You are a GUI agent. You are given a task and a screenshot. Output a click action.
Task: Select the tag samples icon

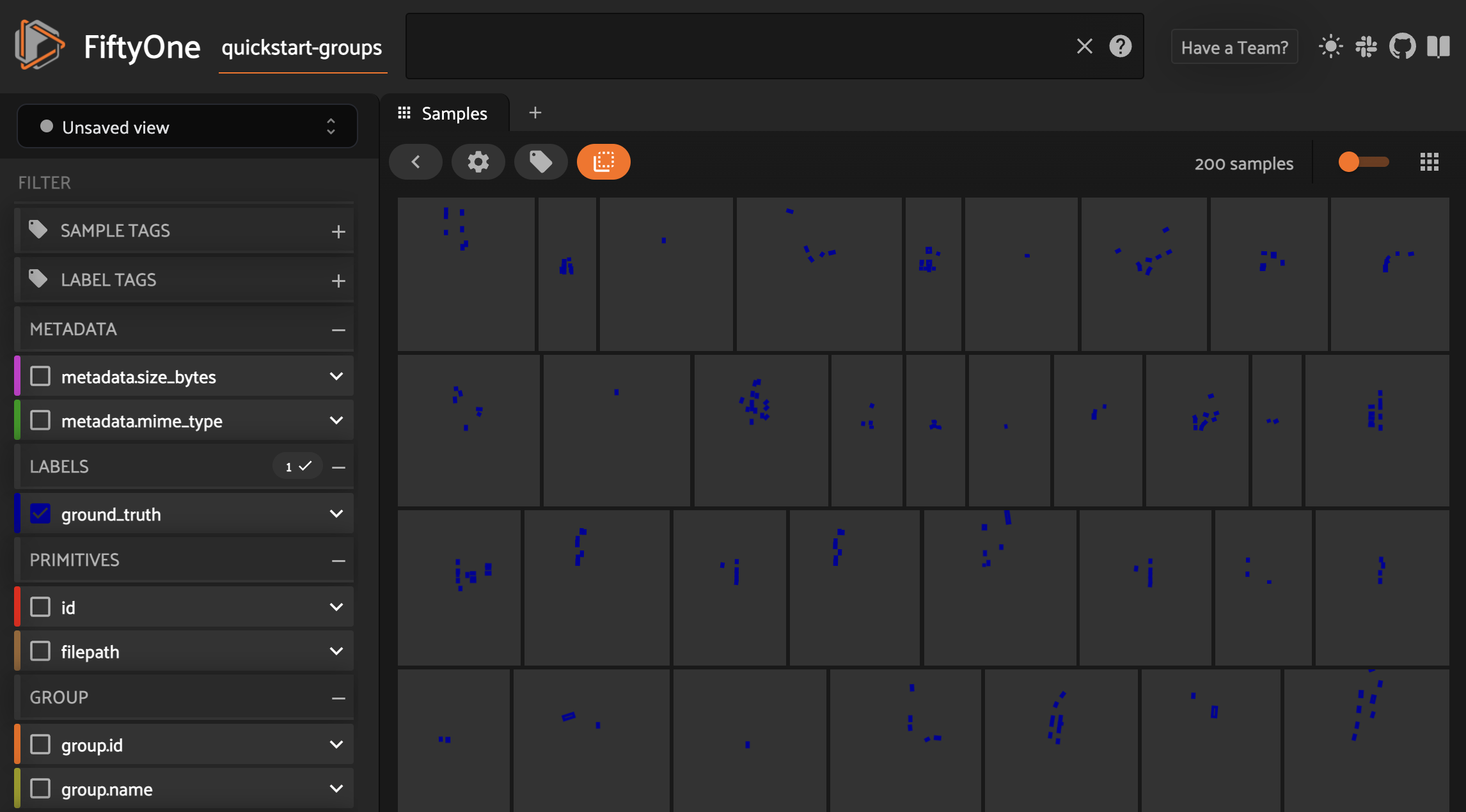tap(540, 162)
